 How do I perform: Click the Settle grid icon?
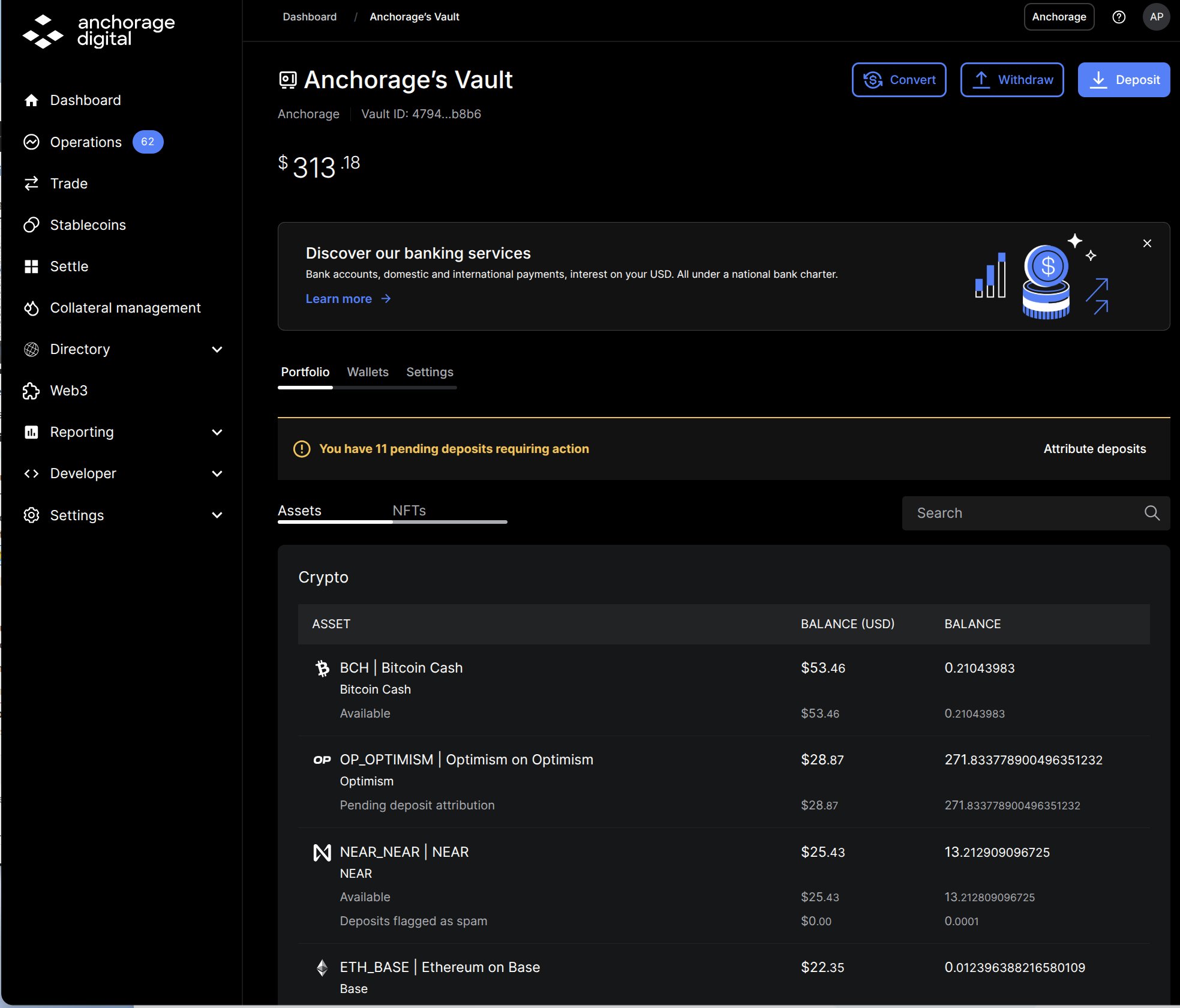point(31,266)
